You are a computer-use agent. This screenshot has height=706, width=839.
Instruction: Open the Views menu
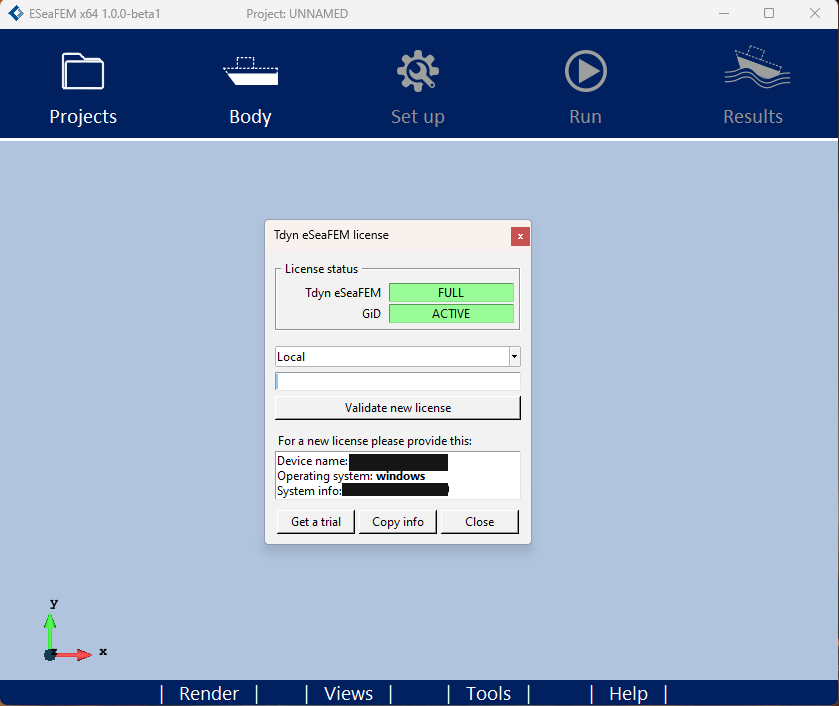348,694
